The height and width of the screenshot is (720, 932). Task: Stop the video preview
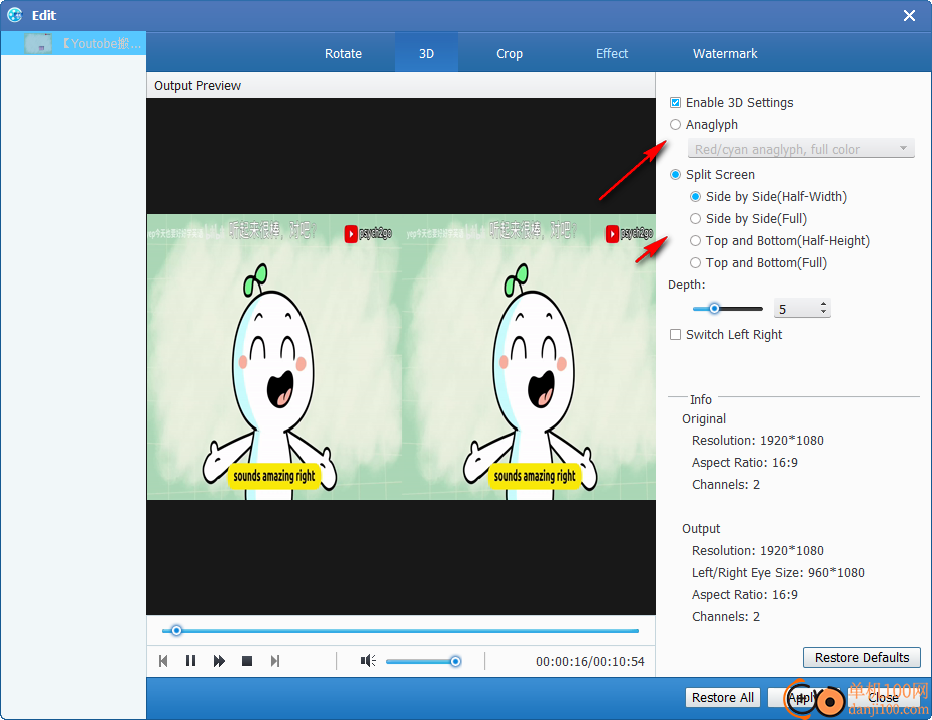click(x=247, y=661)
